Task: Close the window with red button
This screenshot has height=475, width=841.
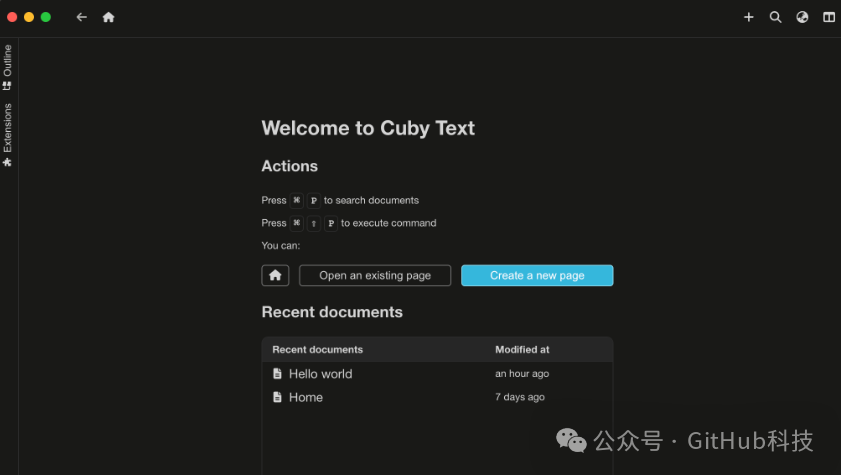Action: (12, 17)
